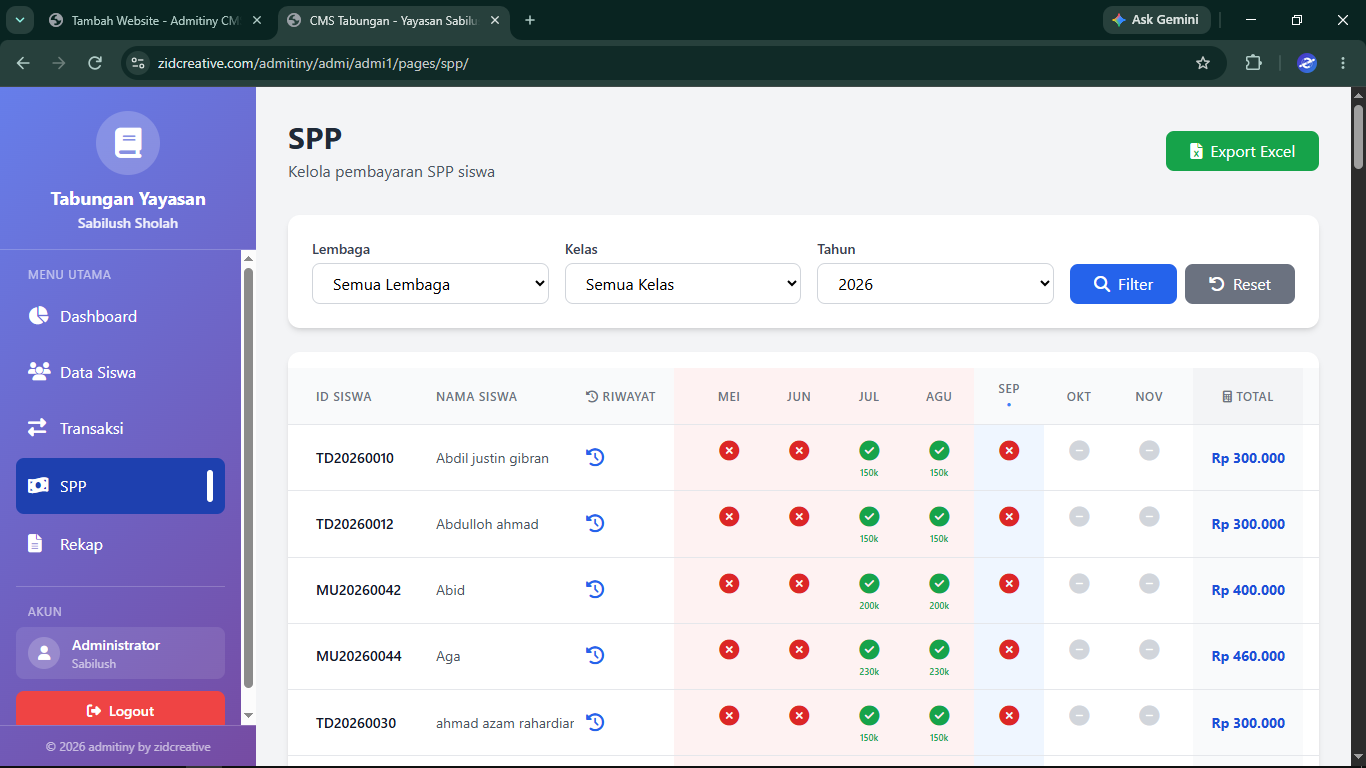Reload the page
The width and height of the screenshot is (1366, 768).
click(95, 63)
